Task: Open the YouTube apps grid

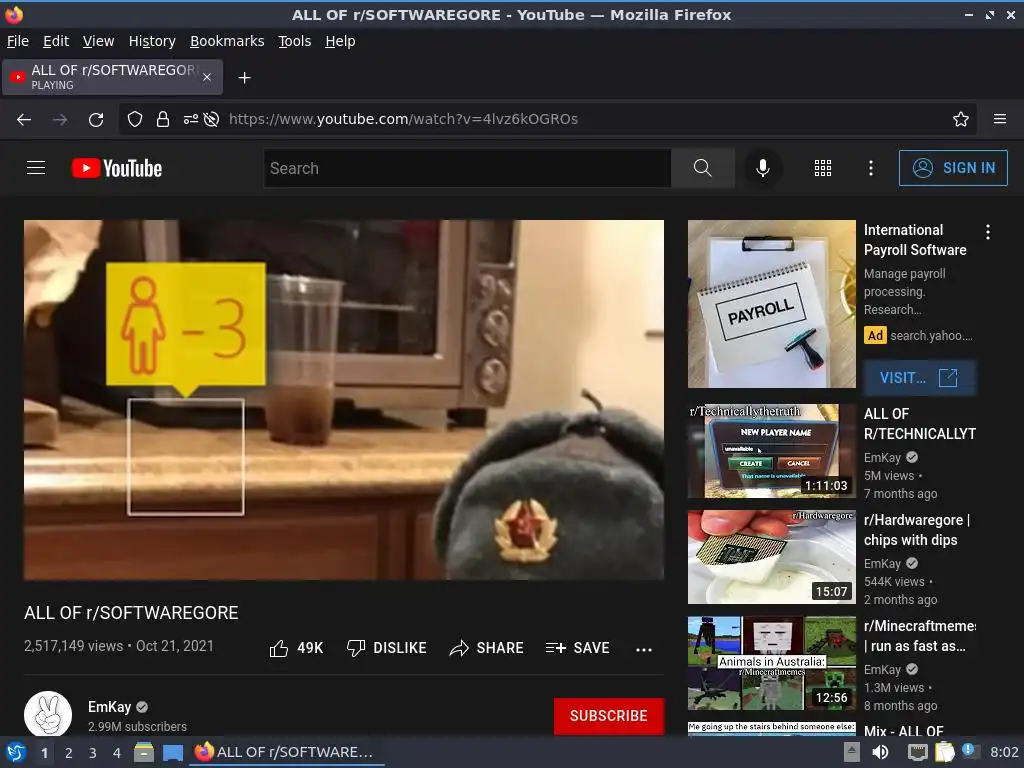Action: pyautogui.click(x=823, y=168)
